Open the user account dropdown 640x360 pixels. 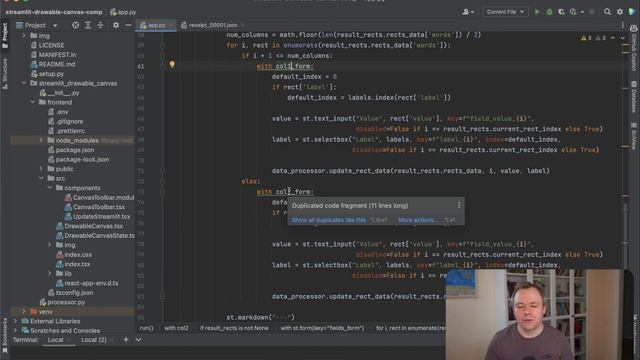(x=468, y=12)
